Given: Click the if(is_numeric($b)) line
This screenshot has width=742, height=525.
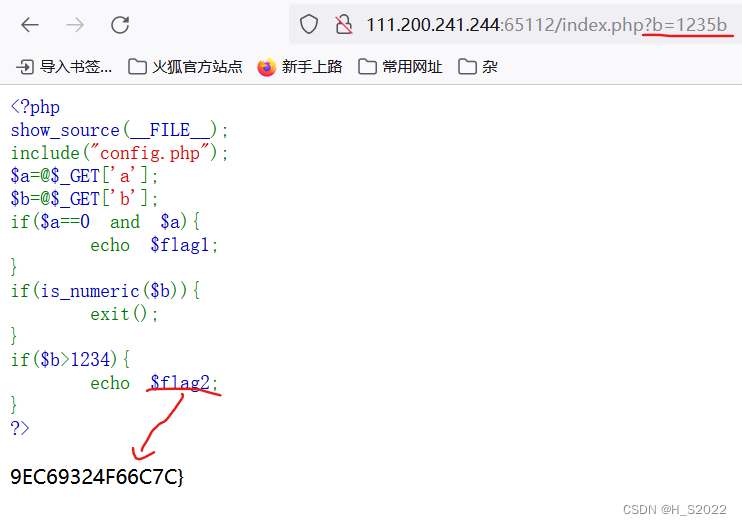Looking at the screenshot, I should click(x=105, y=291).
